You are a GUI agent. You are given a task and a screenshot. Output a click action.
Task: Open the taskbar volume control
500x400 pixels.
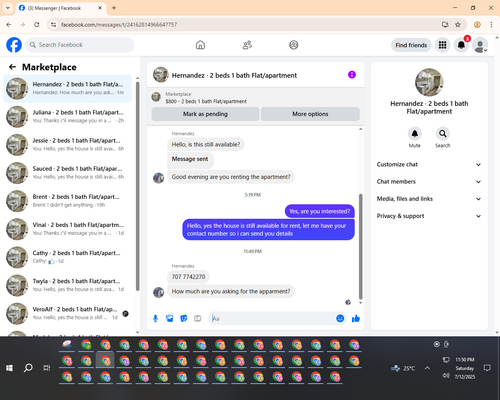click(x=446, y=376)
